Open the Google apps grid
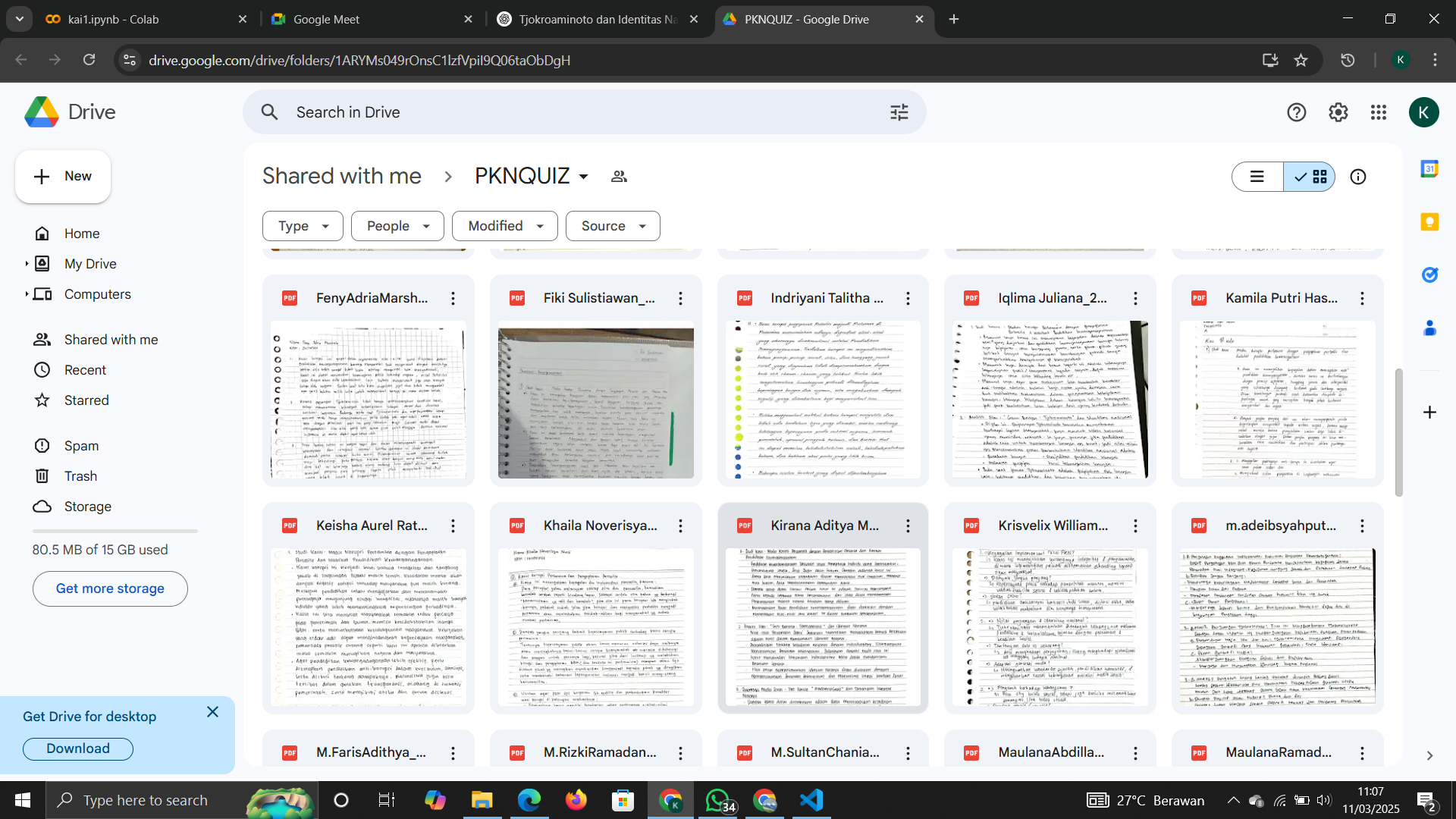 [x=1379, y=112]
